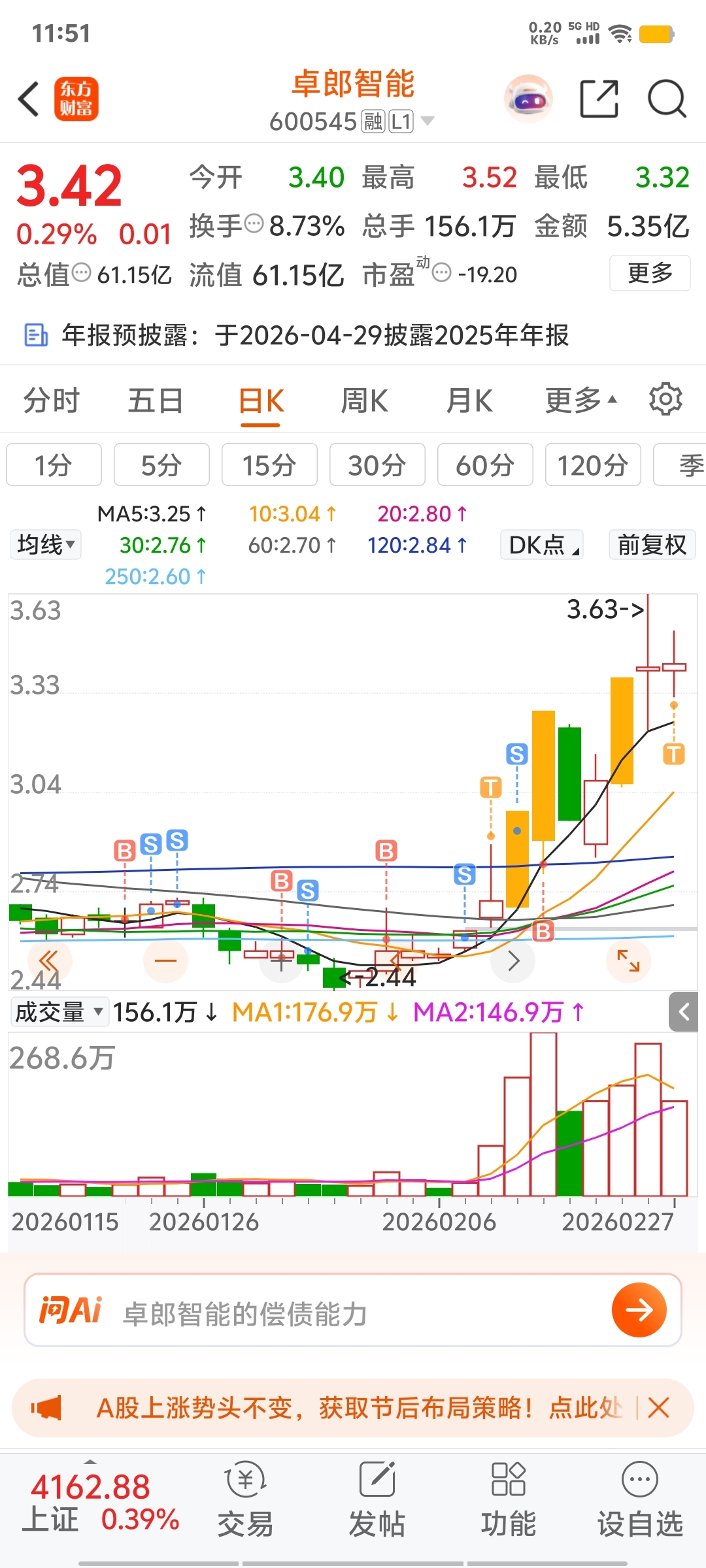Zoom in the chart with plus button

pos(282,960)
